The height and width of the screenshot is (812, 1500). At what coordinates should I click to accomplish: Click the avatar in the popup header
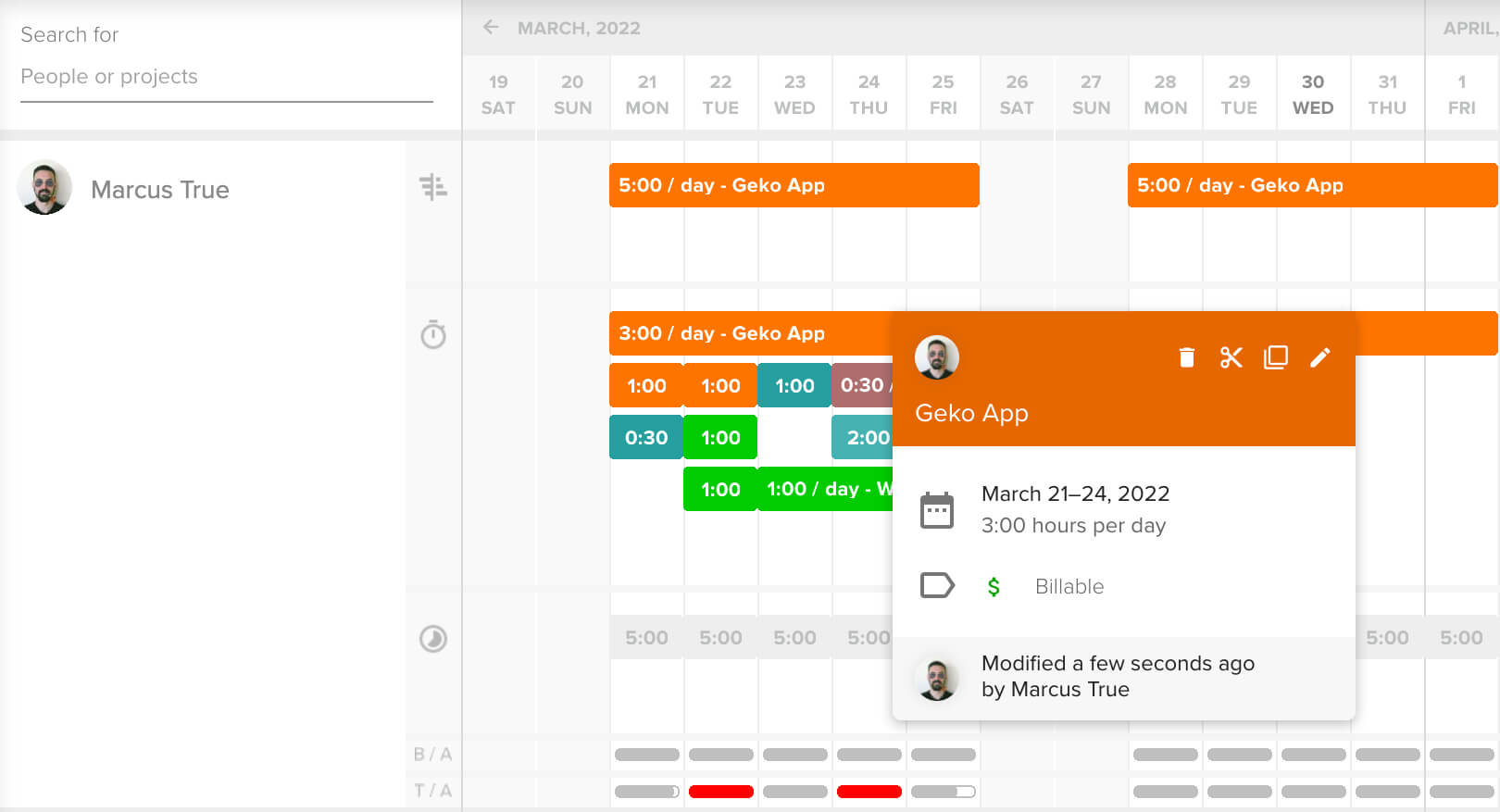[x=936, y=357]
